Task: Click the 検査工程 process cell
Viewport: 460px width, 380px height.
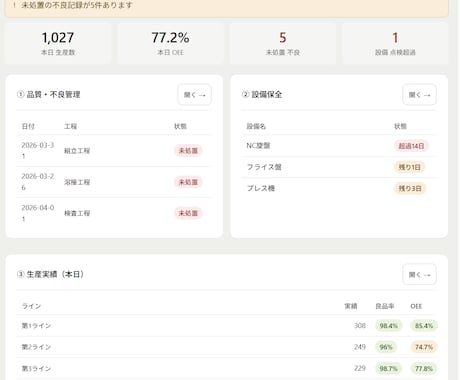Action: (x=77, y=213)
